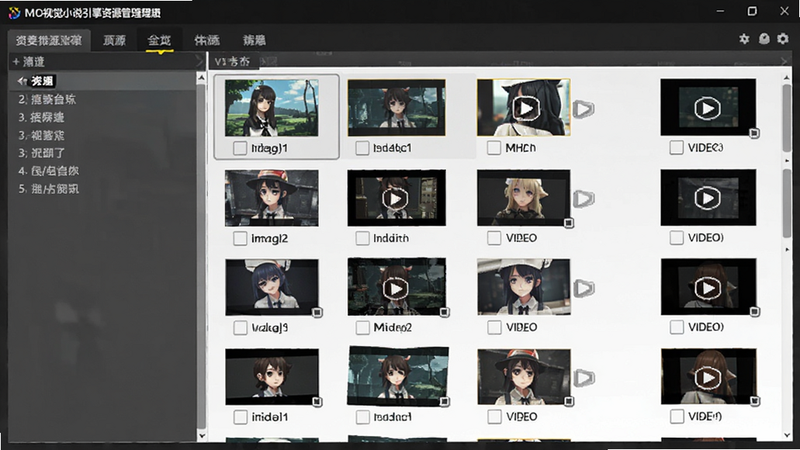Open the Vakgl9 thumbnail

[272, 287]
